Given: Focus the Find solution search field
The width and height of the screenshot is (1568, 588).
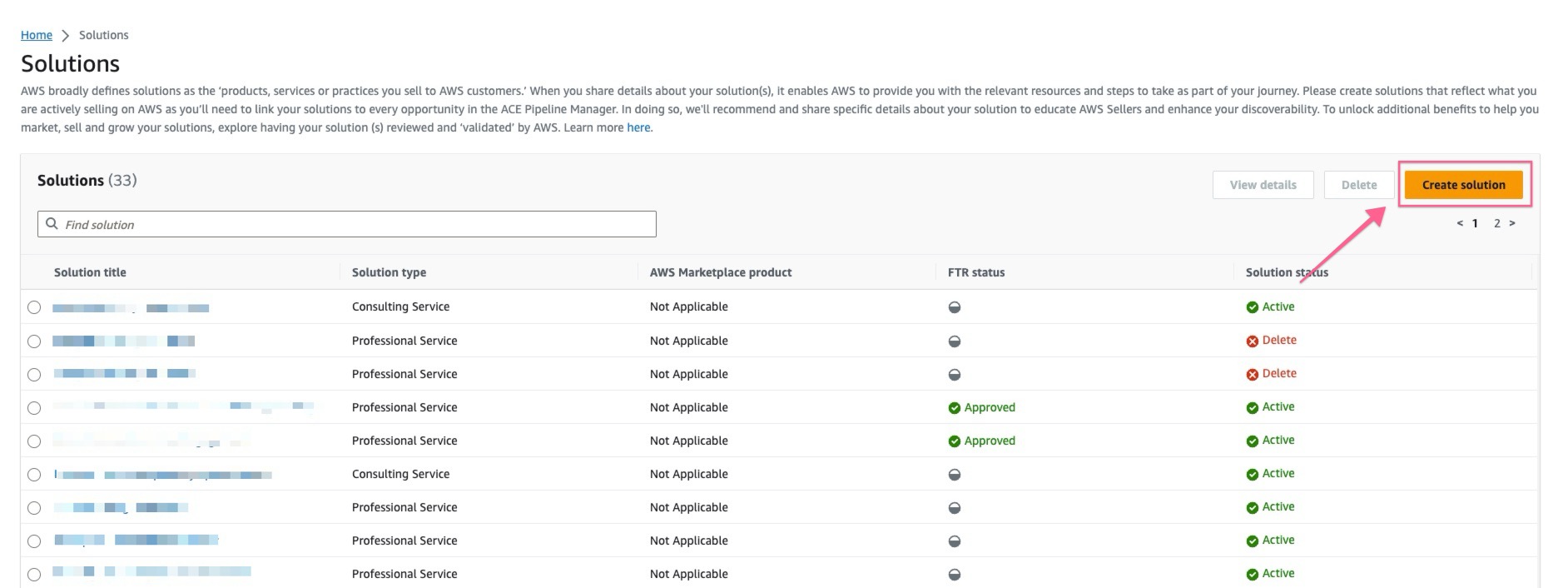Looking at the screenshot, I should (346, 224).
